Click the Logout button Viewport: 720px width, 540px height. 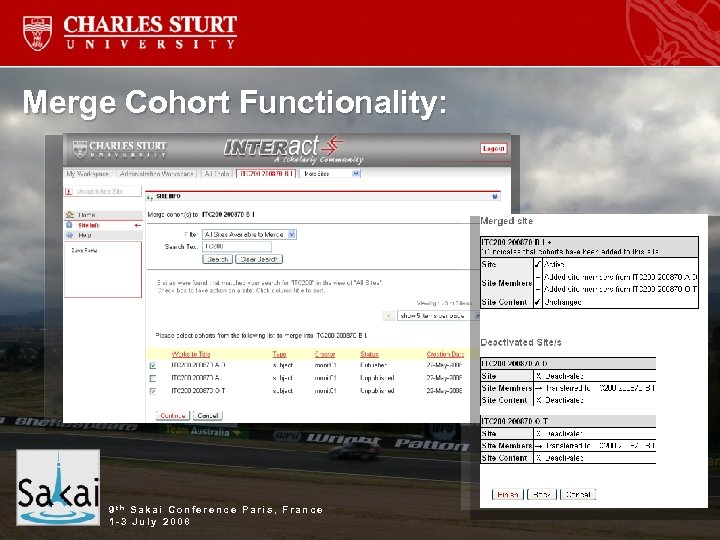tap(494, 149)
